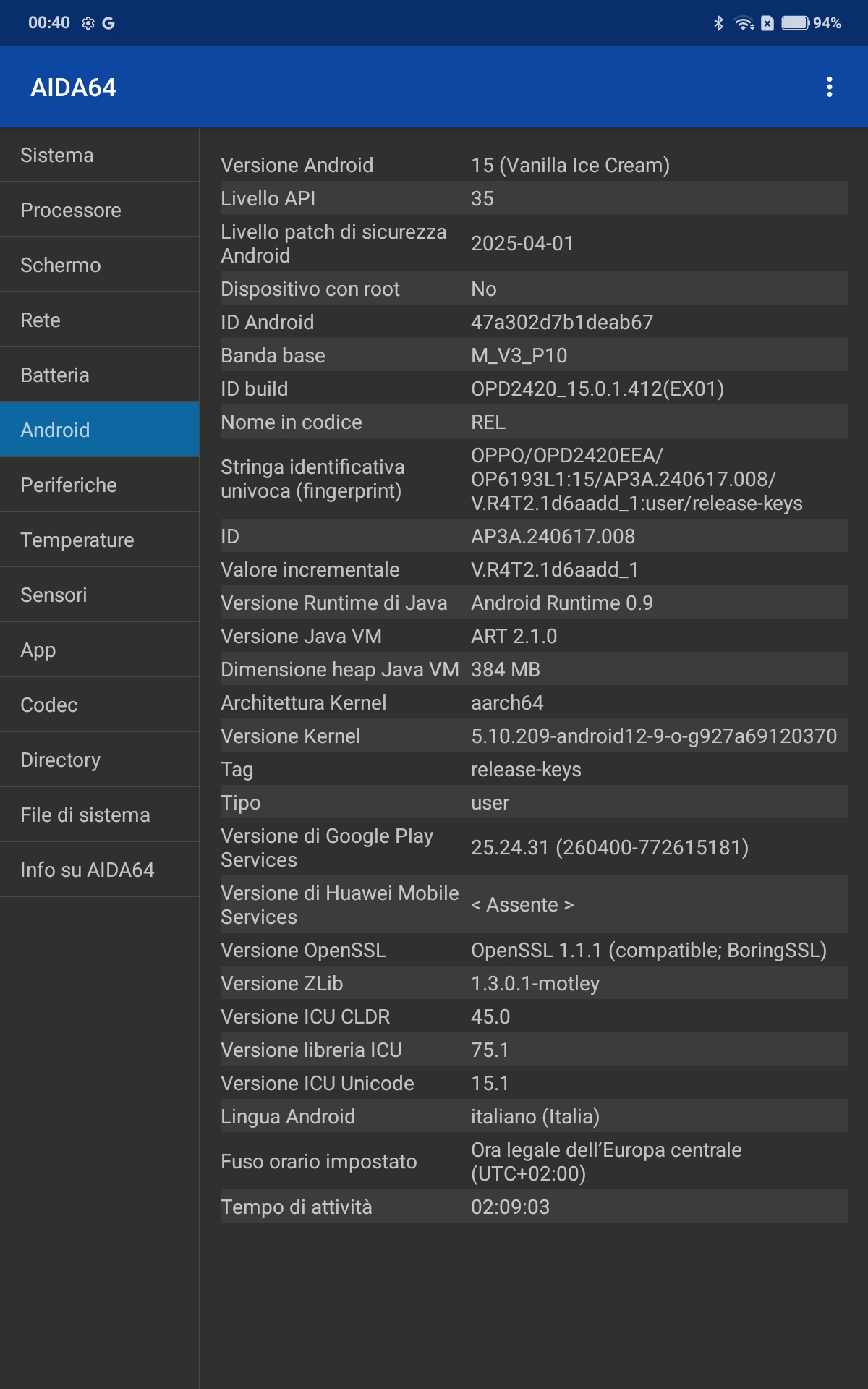
Task: Select the Livello API value 35
Action: click(482, 198)
